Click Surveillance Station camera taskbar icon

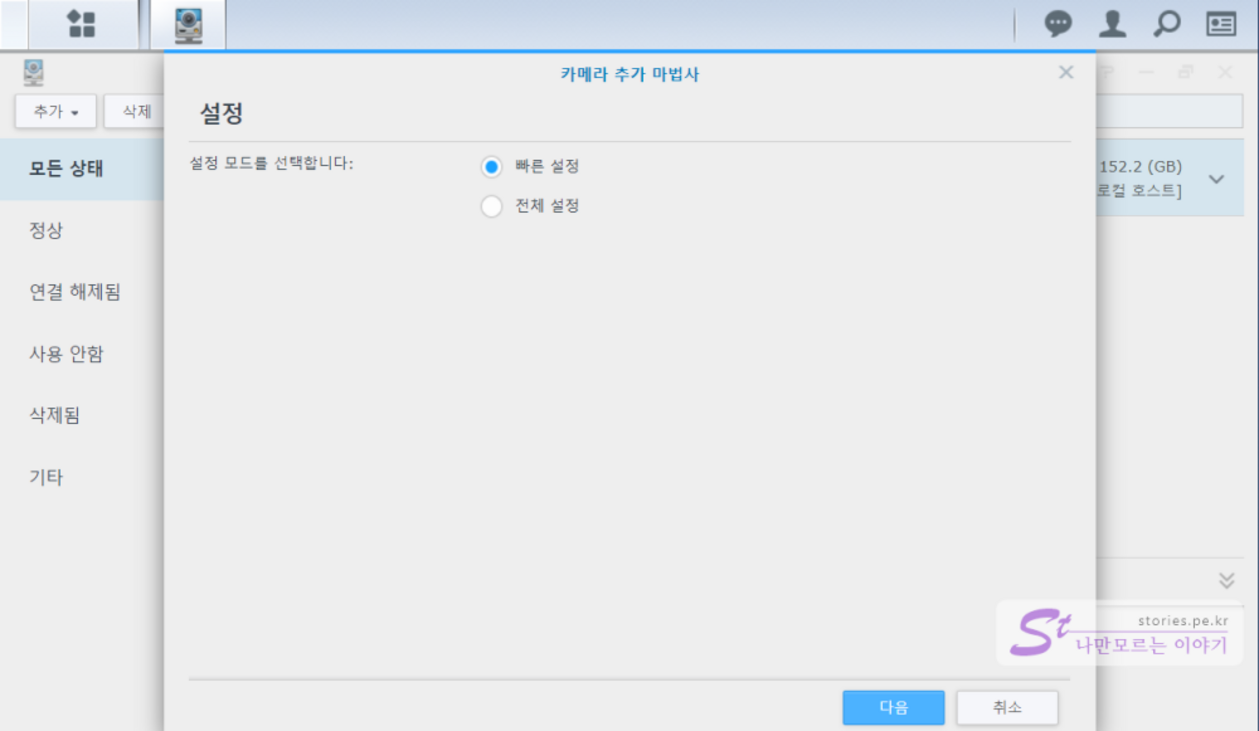(x=188, y=24)
